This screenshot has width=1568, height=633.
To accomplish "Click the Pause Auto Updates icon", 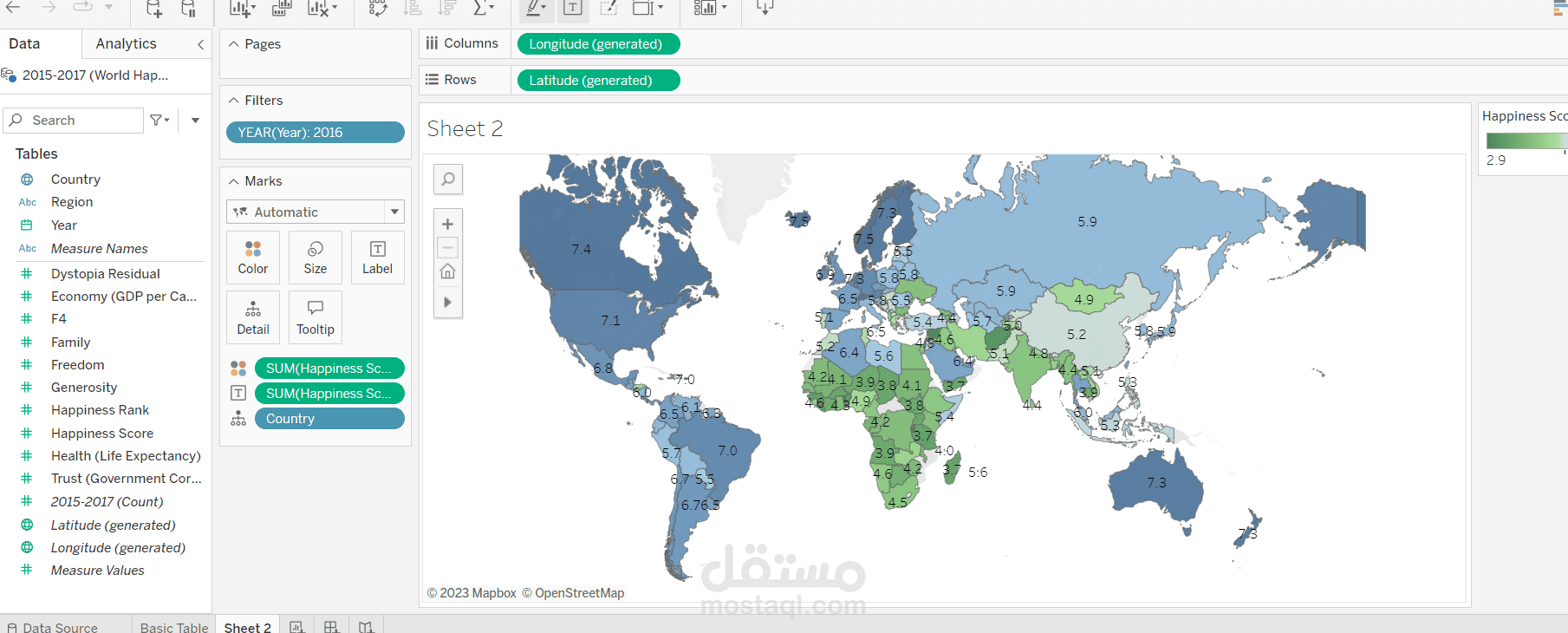I will (188, 9).
